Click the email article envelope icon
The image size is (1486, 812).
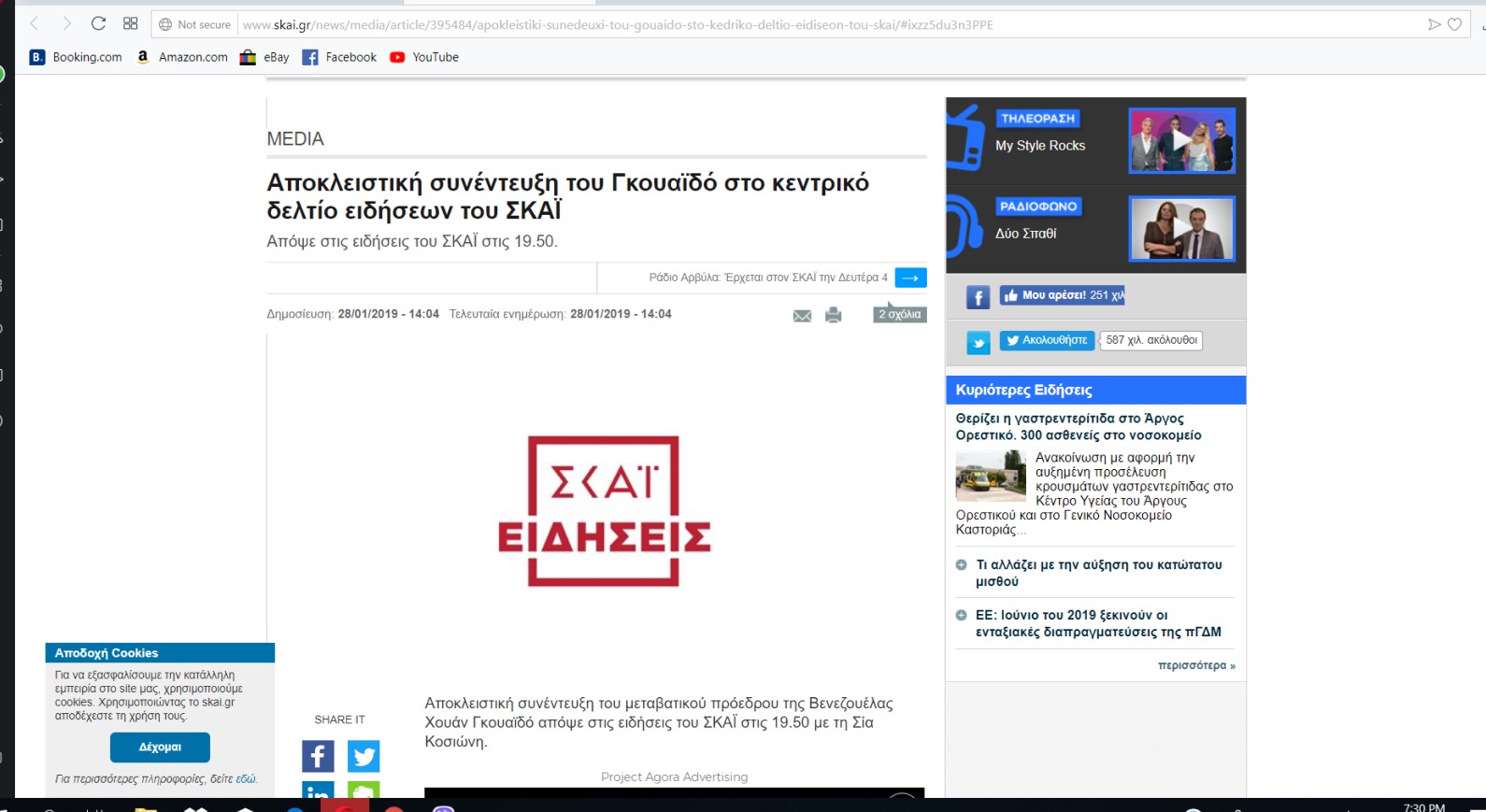(x=802, y=316)
